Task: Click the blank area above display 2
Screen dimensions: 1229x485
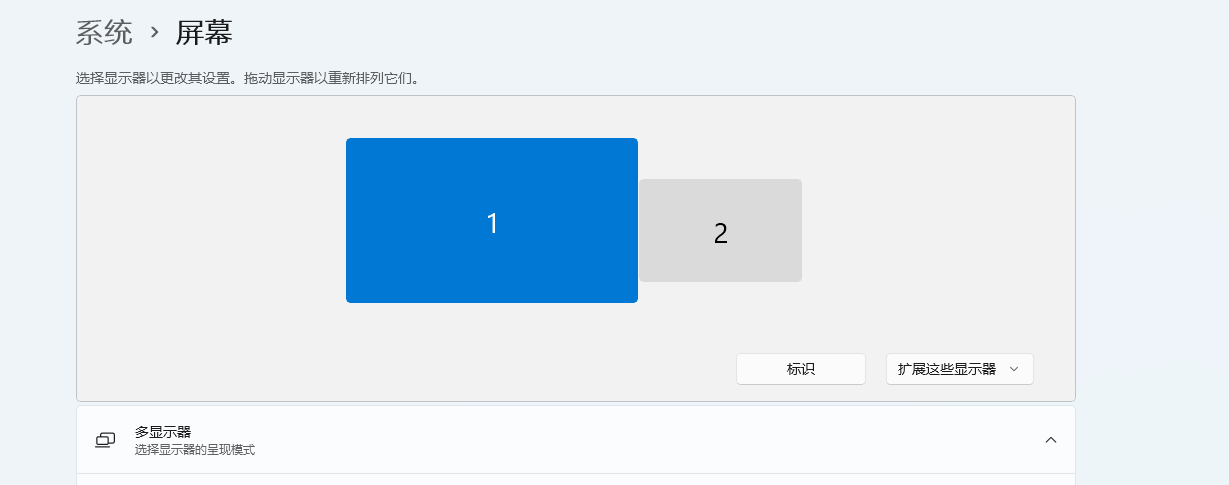Action: click(x=720, y=140)
